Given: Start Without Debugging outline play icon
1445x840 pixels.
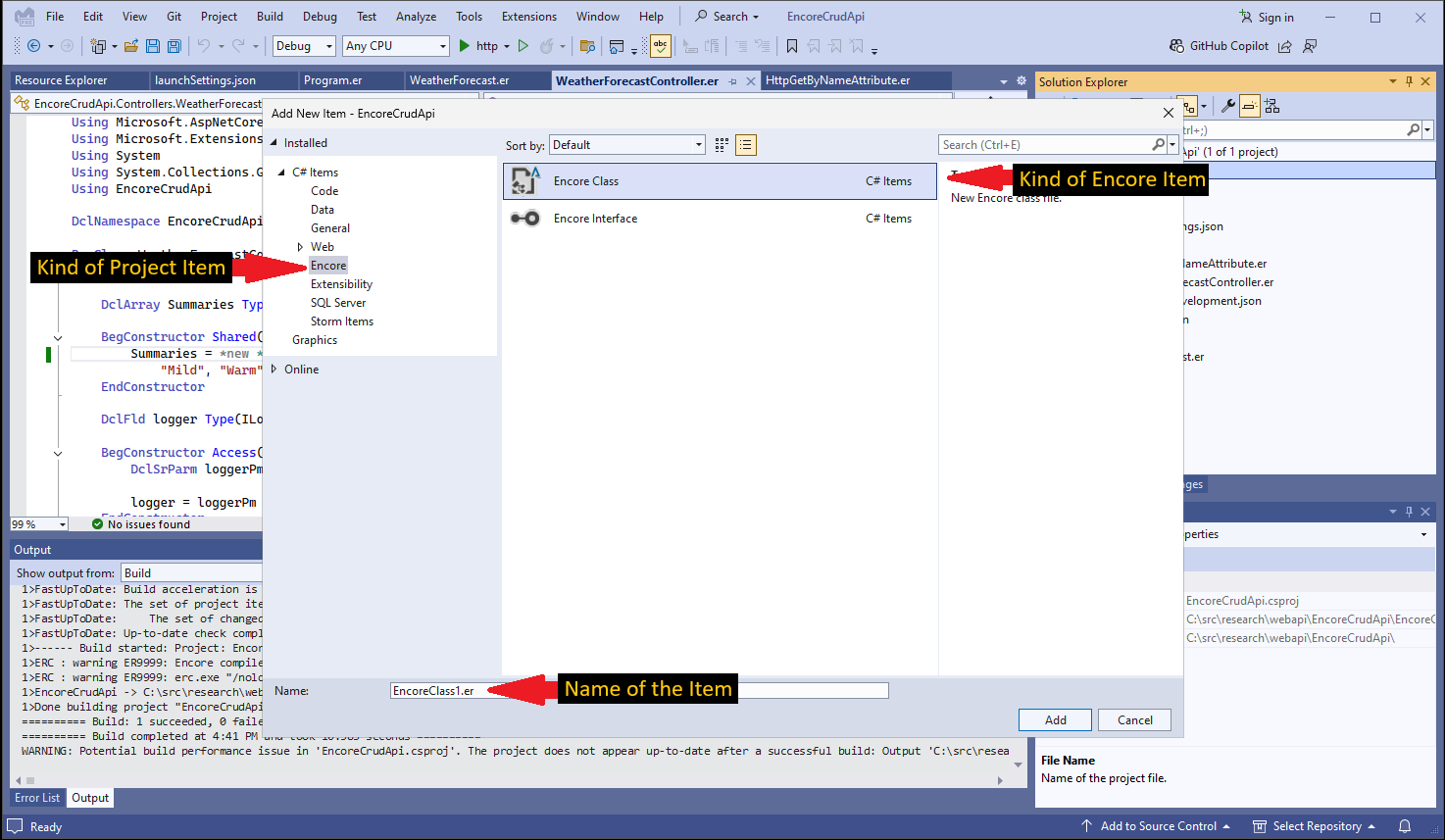Looking at the screenshot, I should (523, 46).
